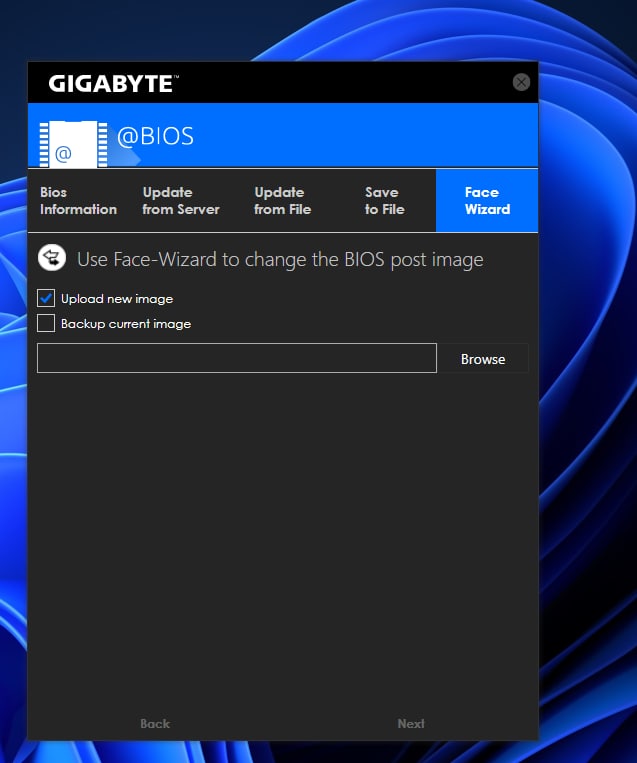Click the 'Upload new image' label
This screenshot has width=637, height=763.
[x=117, y=299]
